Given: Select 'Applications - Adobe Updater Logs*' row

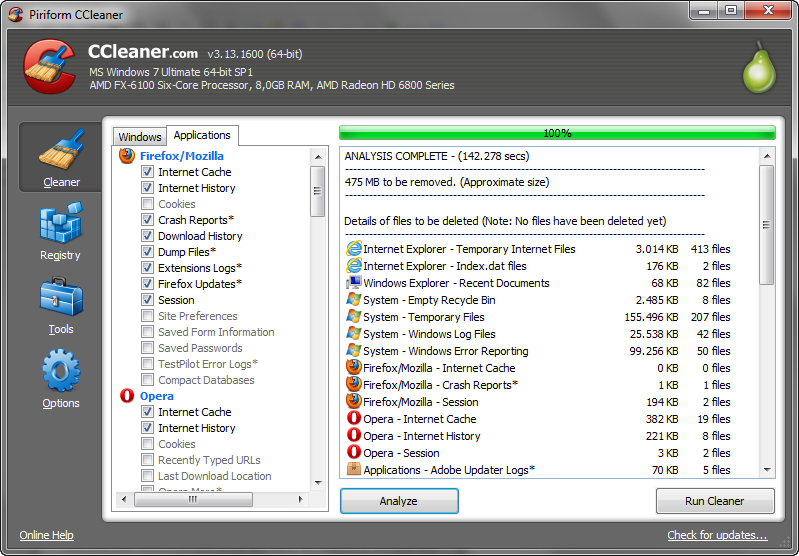Looking at the screenshot, I should coord(538,470).
